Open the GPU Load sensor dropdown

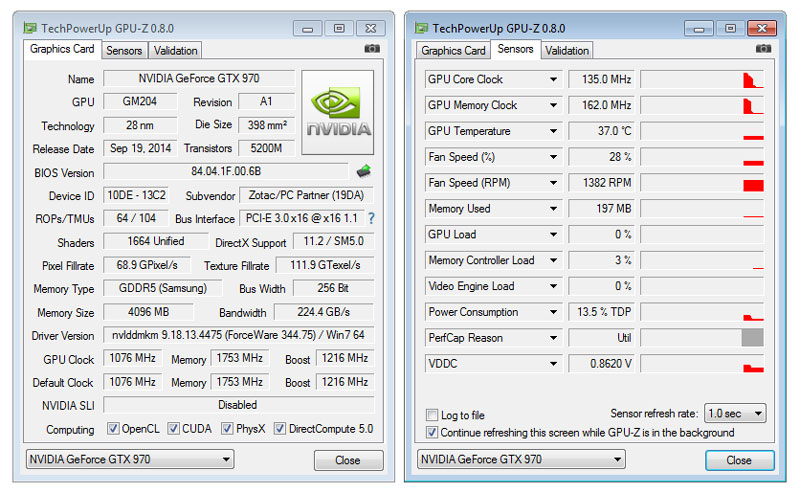click(553, 234)
